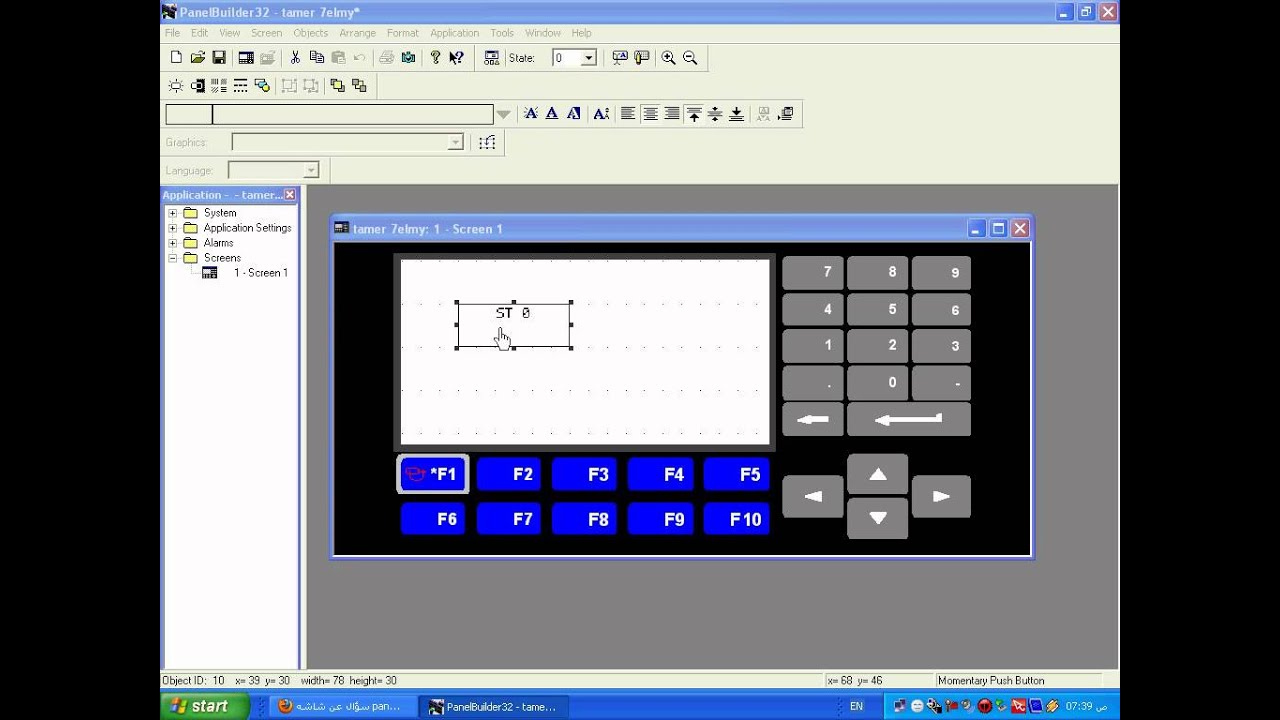Zoom out with the magnifier minus icon

[690, 58]
